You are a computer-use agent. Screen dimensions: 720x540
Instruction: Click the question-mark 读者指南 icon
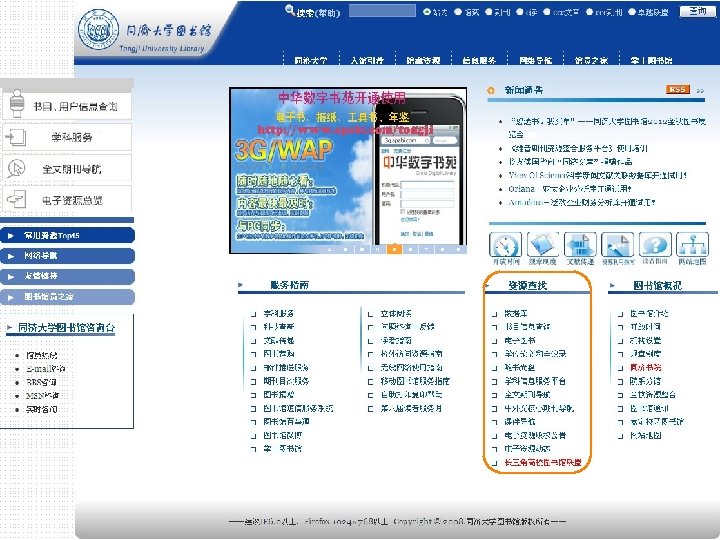[x=655, y=245]
